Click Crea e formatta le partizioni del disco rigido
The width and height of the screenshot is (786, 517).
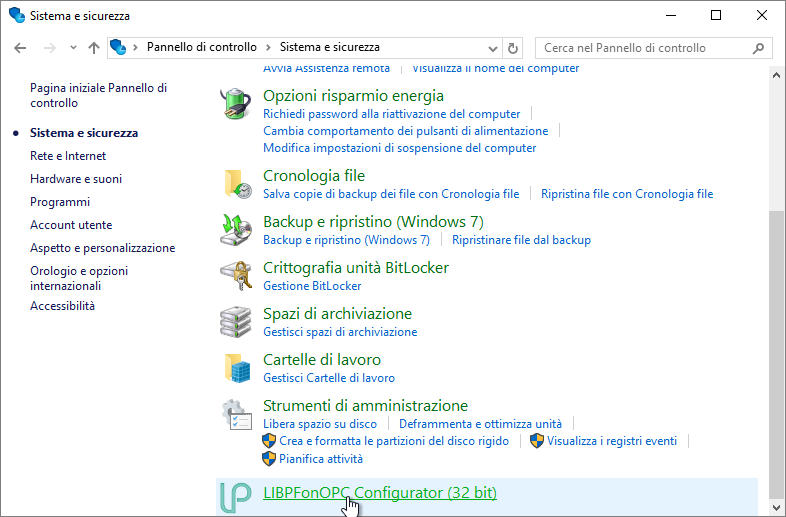pos(394,441)
